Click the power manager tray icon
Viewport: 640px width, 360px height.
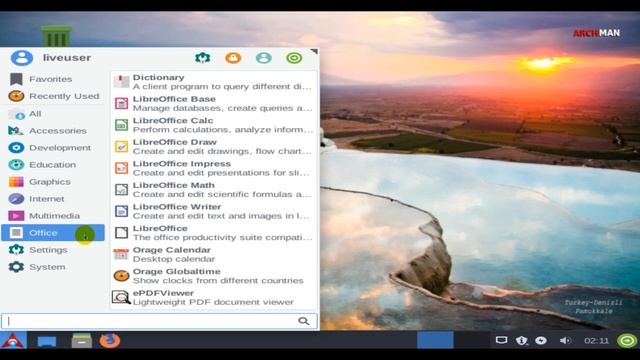[x=541, y=340]
